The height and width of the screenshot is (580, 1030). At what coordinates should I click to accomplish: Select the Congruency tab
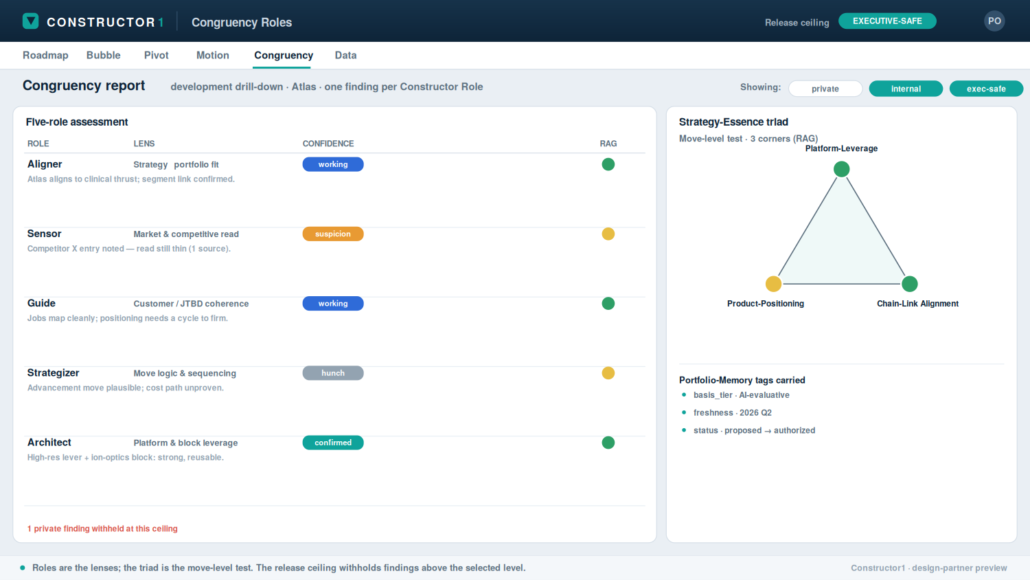tap(284, 55)
